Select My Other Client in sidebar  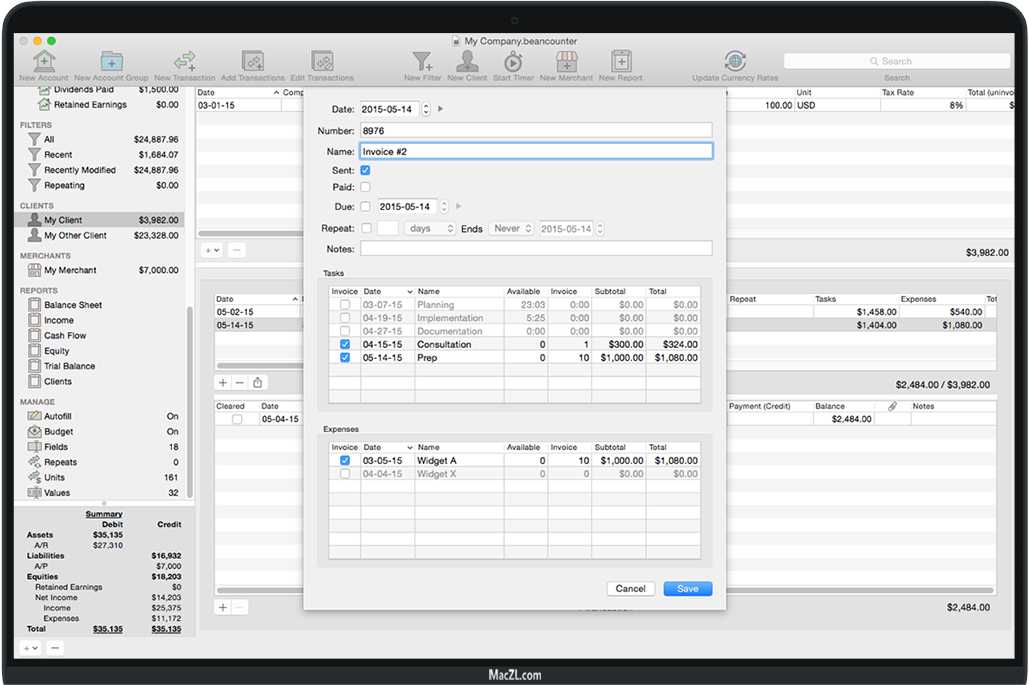pyautogui.click(x=75, y=236)
